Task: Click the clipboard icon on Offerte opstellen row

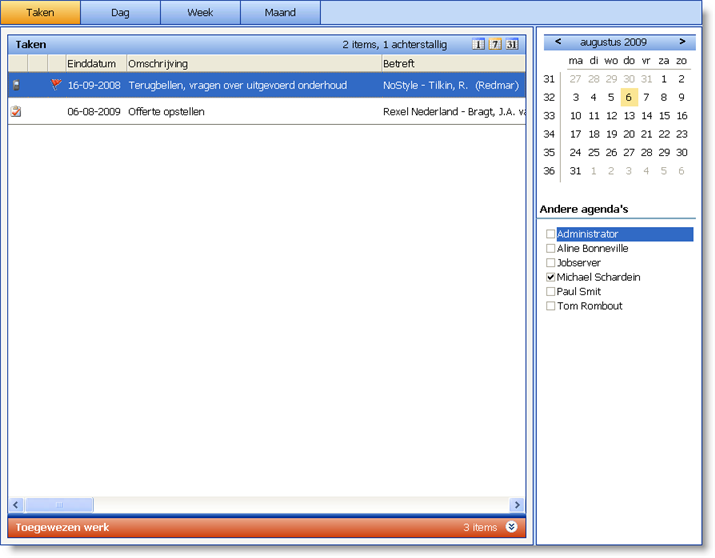Action: [x=16, y=111]
